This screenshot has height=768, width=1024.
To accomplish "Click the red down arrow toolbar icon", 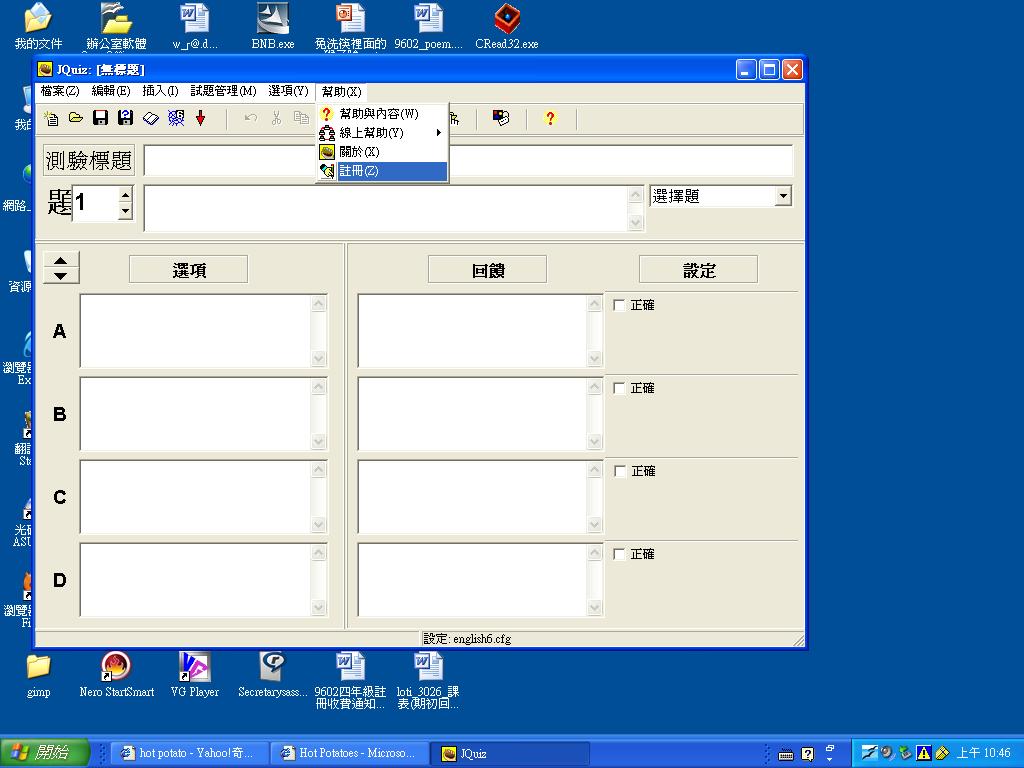I will pyautogui.click(x=200, y=119).
